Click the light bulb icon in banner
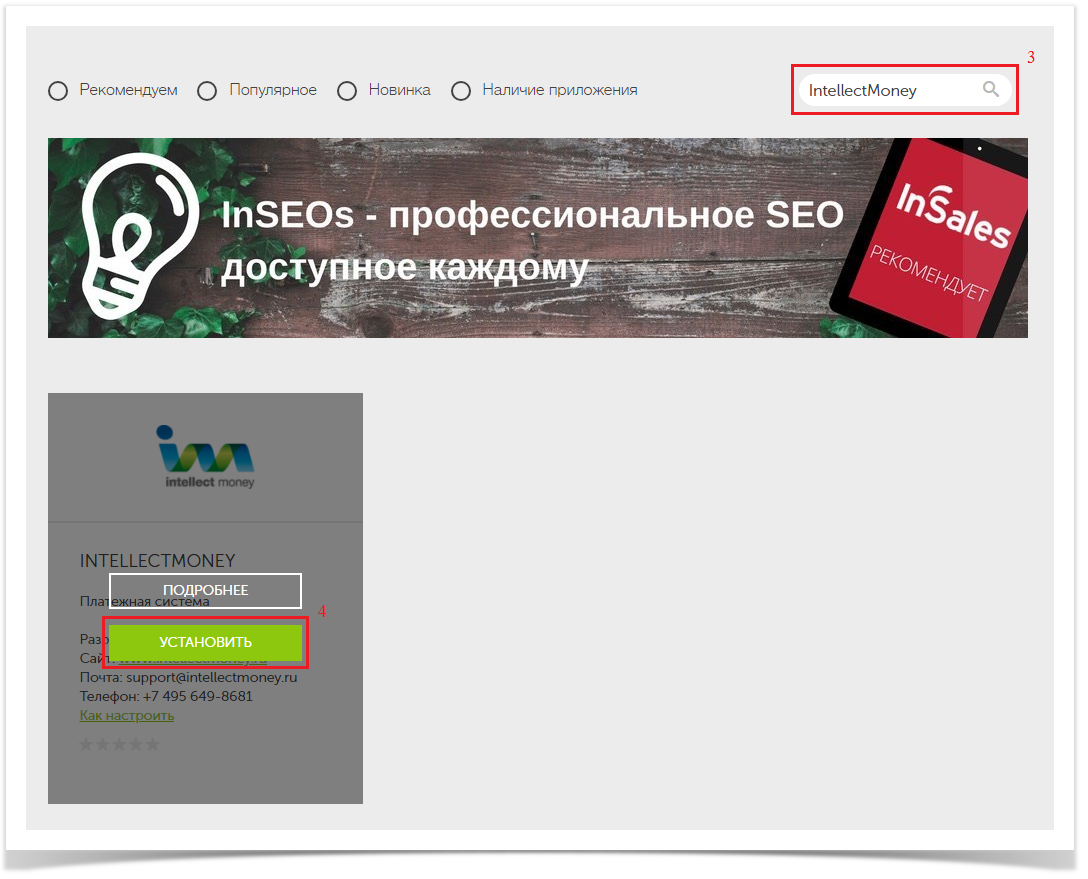 click(x=139, y=234)
